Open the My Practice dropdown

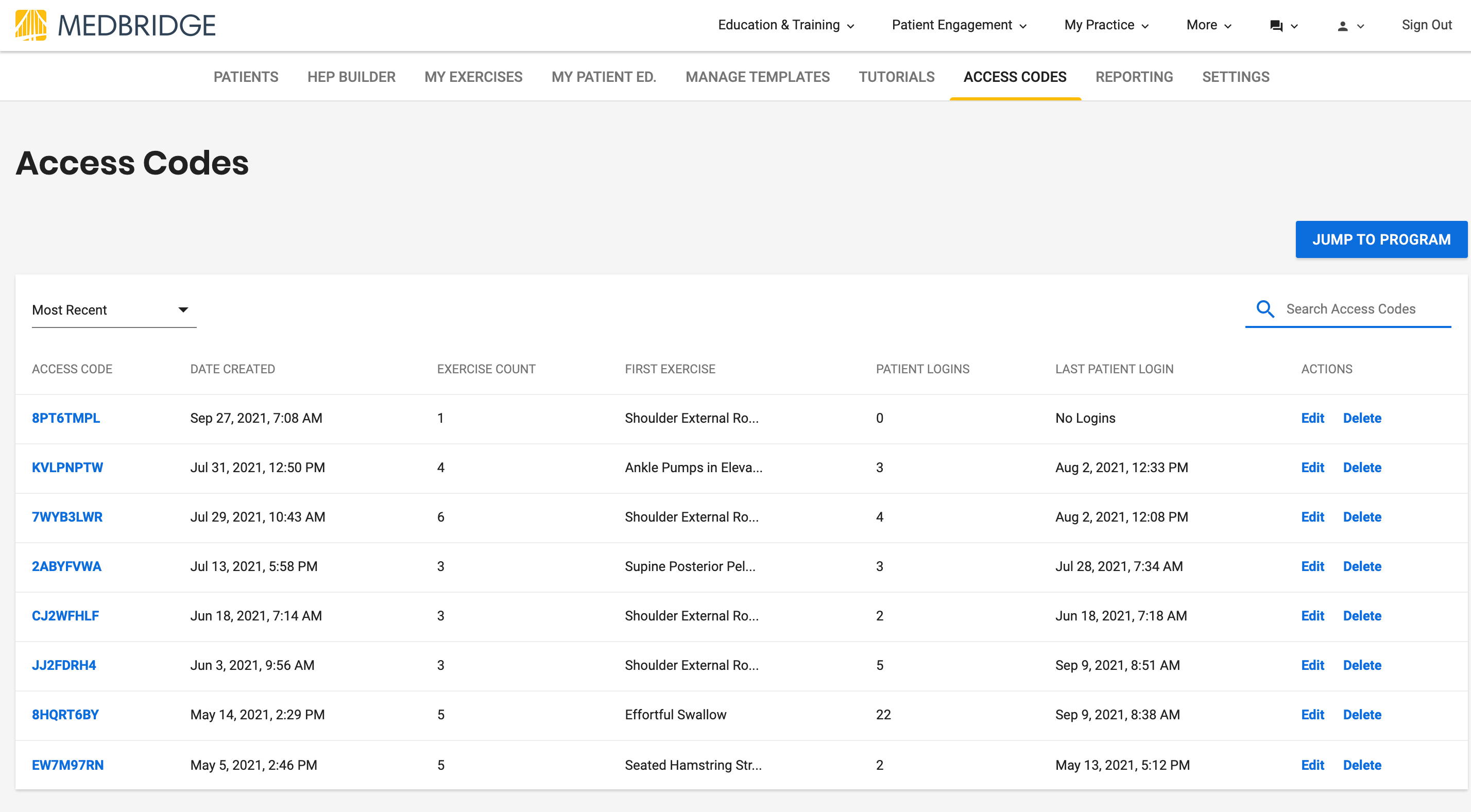pos(1106,25)
